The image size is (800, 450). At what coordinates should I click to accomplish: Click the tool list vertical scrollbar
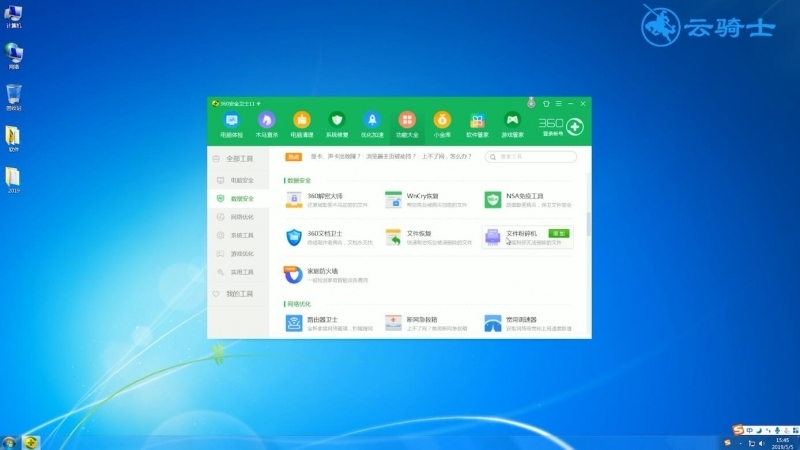[588, 224]
